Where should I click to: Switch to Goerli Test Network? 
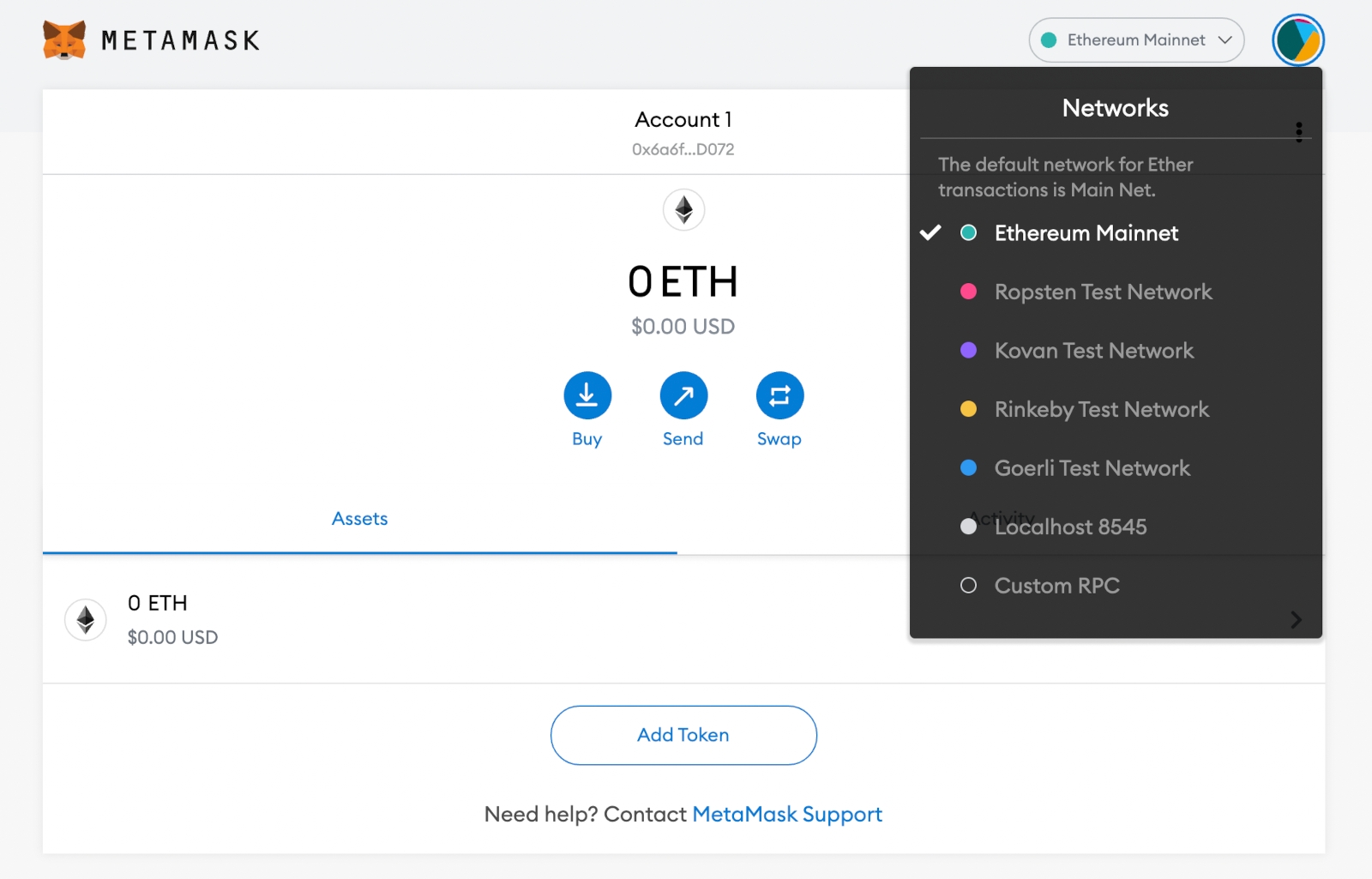click(x=1092, y=468)
